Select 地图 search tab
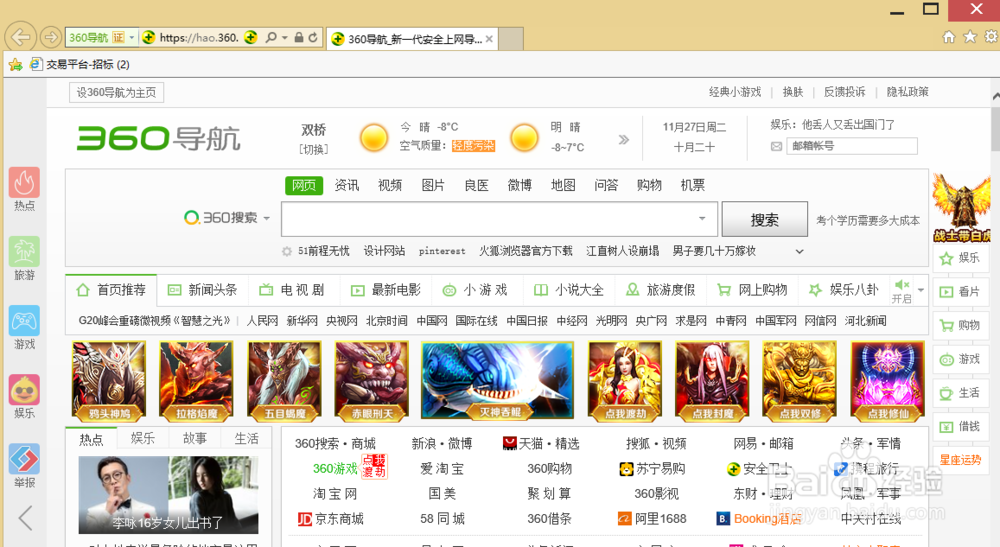Image resolution: width=1000 pixels, height=547 pixels. [563, 186]
